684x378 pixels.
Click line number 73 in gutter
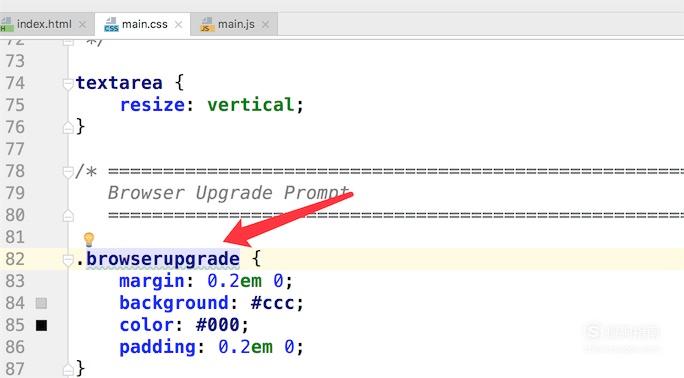click(x=15, y=61)
